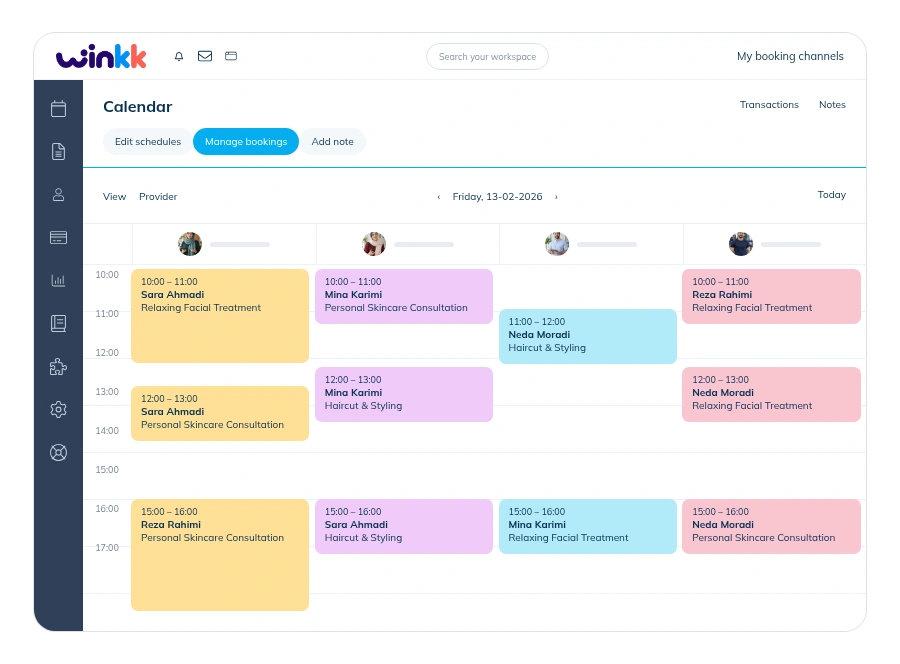Open the mail envelope icon
The image size is (900, 664).
coord(205,56)
